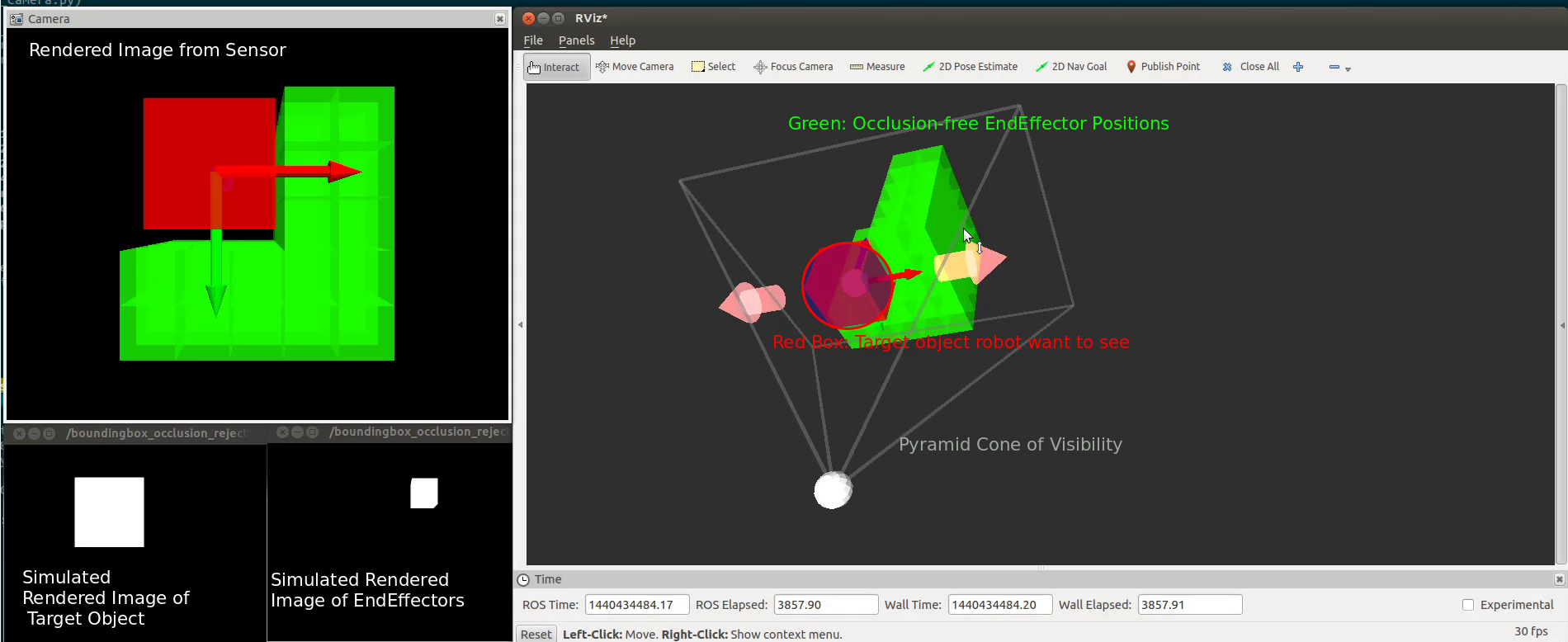The height and width of the screenshot is (642, 1568).
Task: Click the Reset button
Action: point(536,634)
